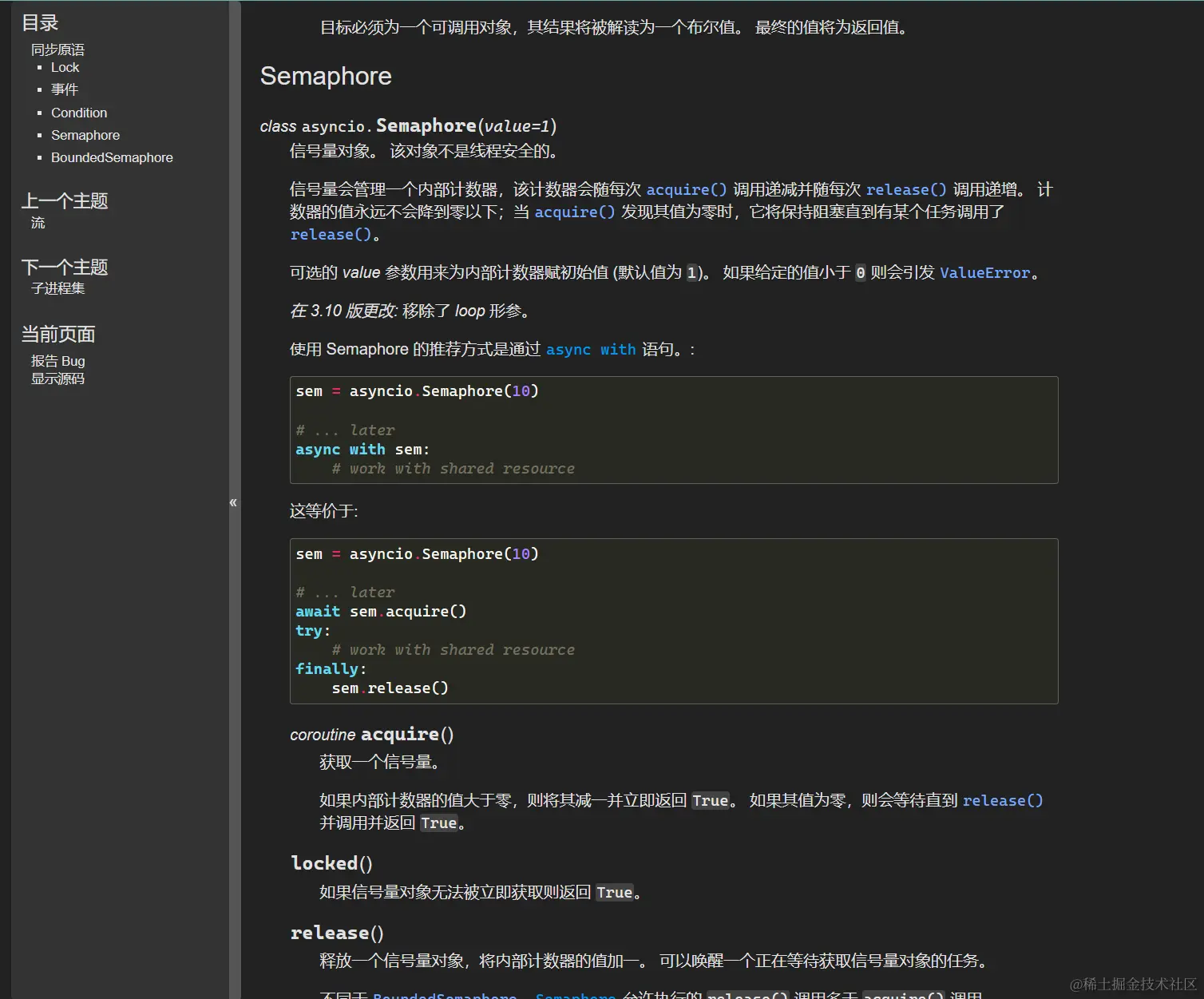Follow the release() link before 调用递增
Screen dimensions: 1204x999
click(906, 190)
